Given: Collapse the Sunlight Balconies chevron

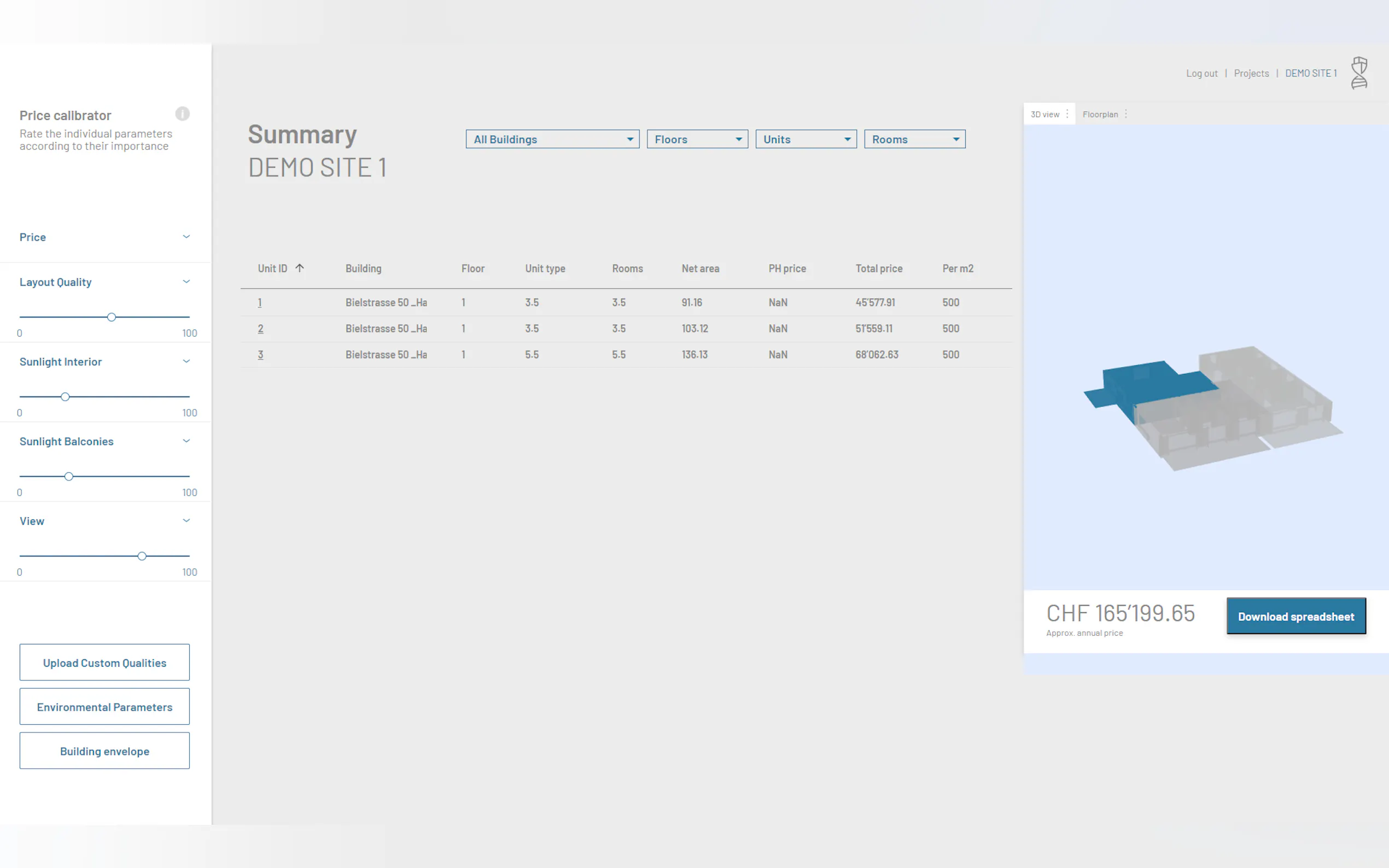Looking at the screenshot, I should pyautogui.click(x=186, y=442).
